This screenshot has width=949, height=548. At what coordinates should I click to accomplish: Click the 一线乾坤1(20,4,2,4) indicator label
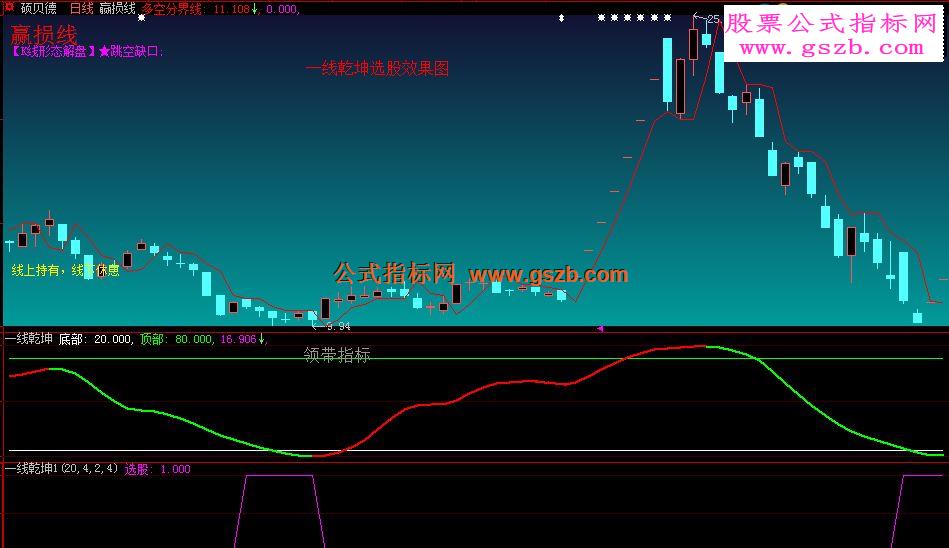(61, 469)
